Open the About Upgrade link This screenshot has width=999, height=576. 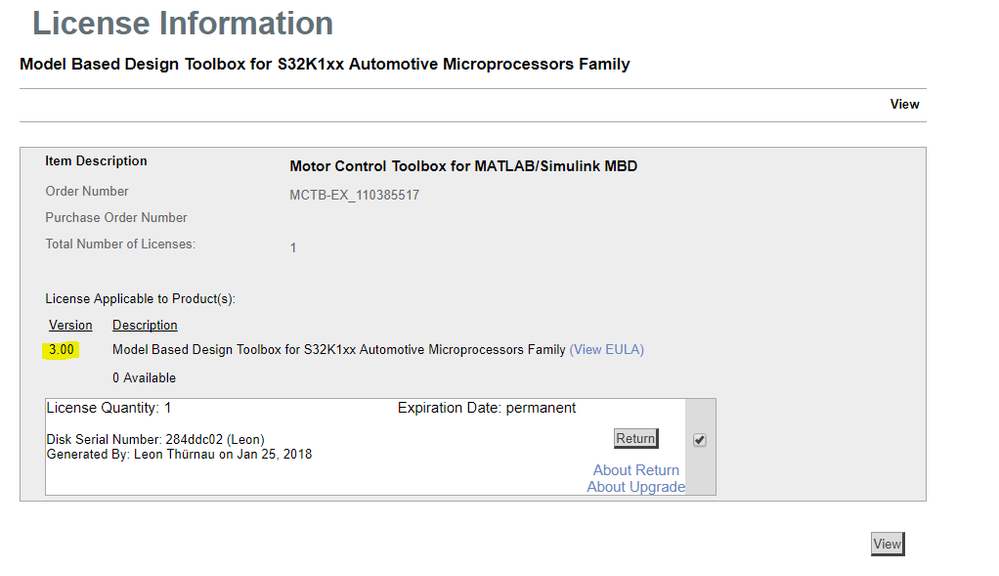click(x=636, y=487)
